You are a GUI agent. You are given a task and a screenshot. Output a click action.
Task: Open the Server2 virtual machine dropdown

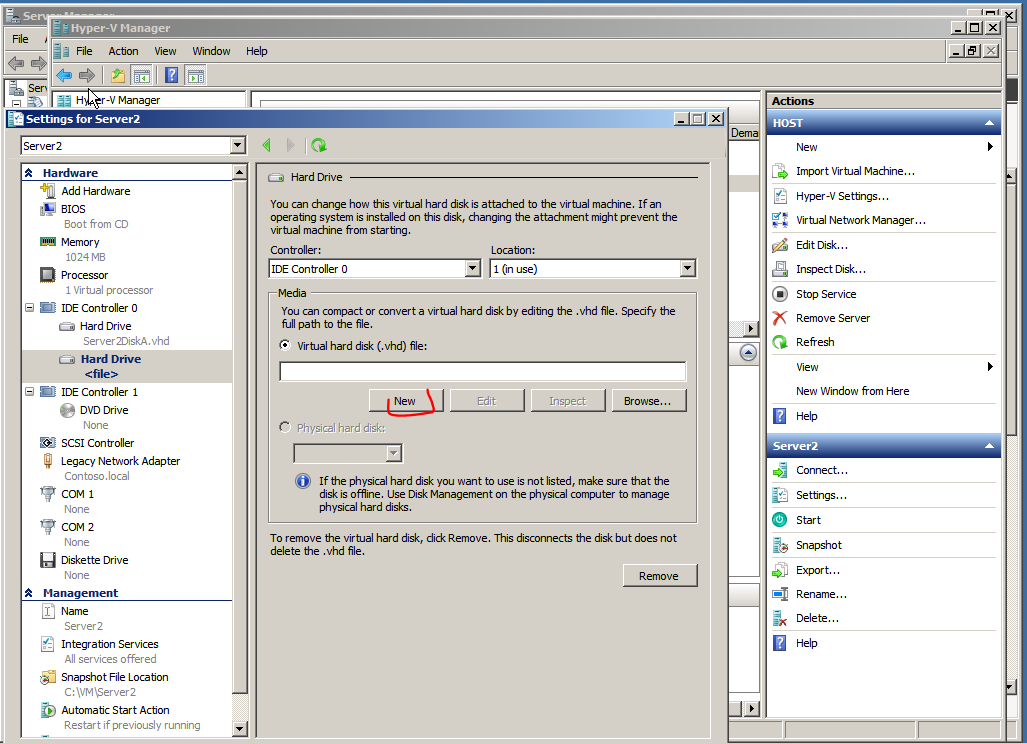click(x=238, y=145)
